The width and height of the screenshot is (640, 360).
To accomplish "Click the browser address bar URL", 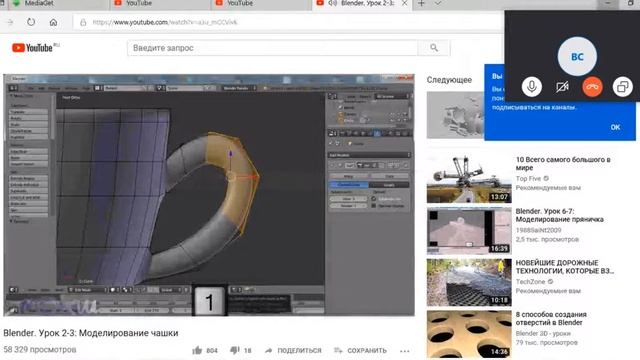I will 165,22.
